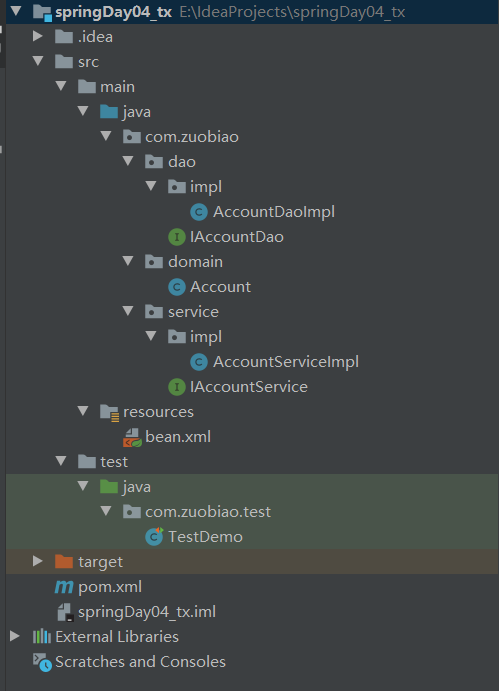499x691 pixels.
Task: Click the External Libraries icon
Action: tap(42, 637)
